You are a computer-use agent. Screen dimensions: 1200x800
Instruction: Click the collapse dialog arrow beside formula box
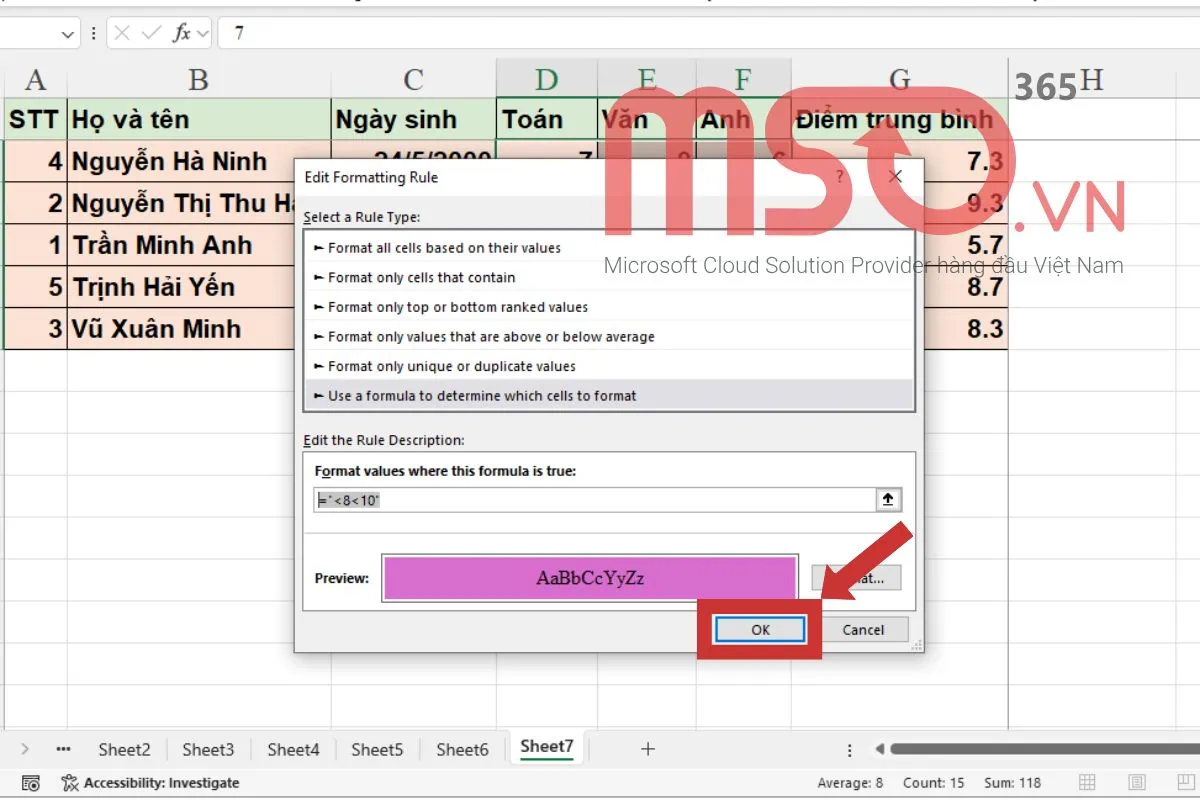(888, 500)
